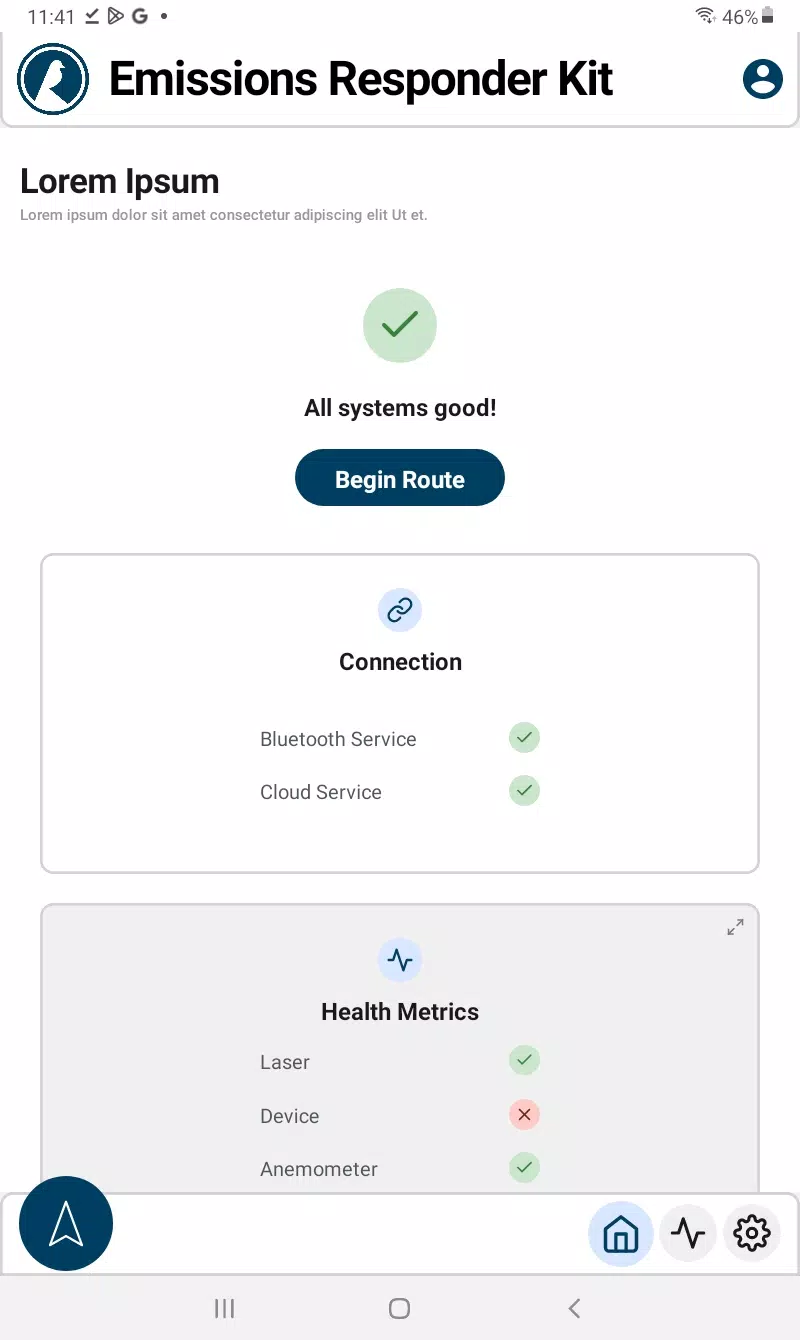Expand the Health Metrics card
The image size is (800, 1340).
click(x=735, y=927)
